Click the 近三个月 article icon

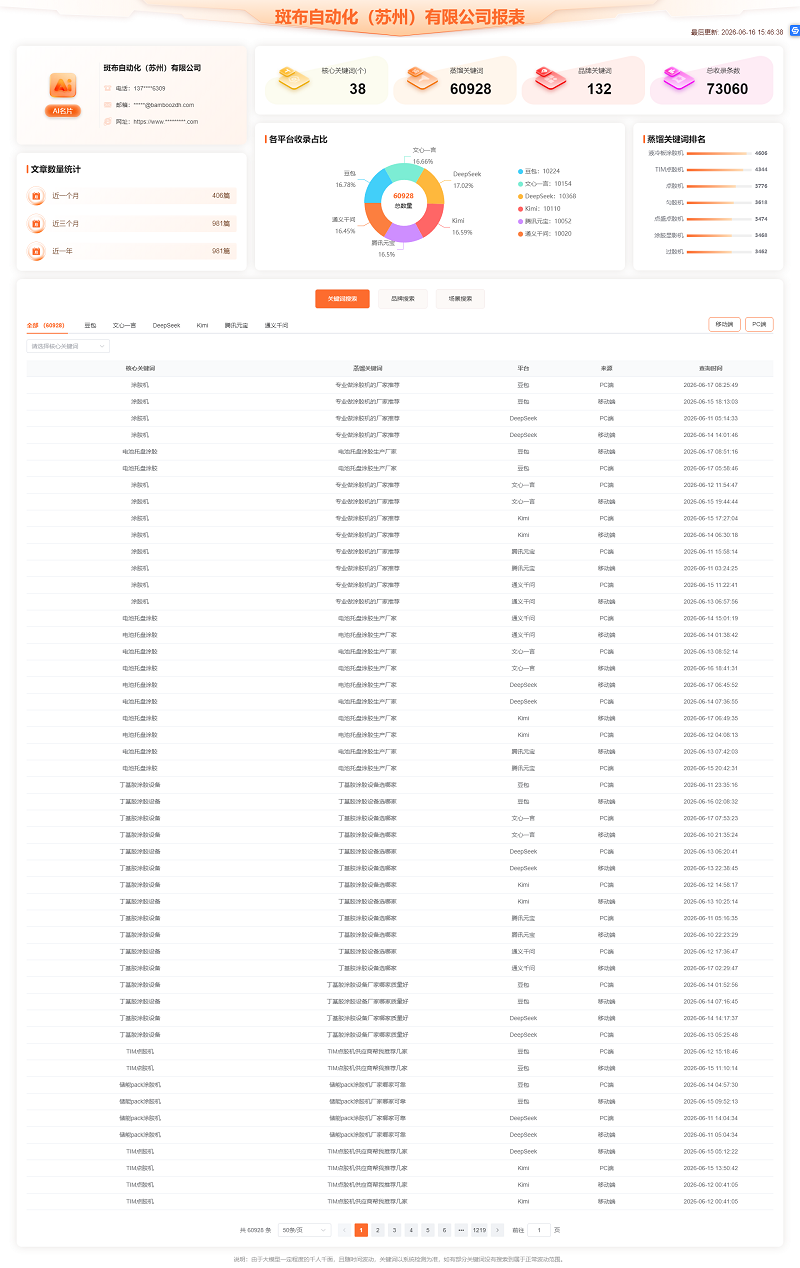click(x=36, y=223)
